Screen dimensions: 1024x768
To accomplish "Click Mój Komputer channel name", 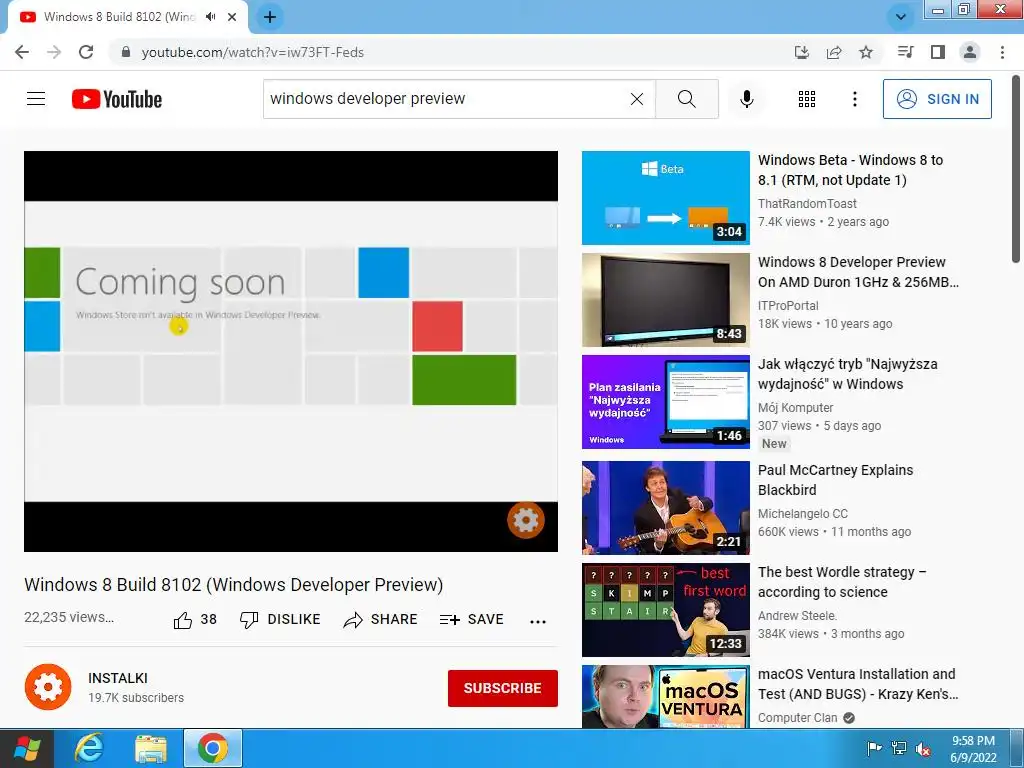I will click(x=795, y=408).
